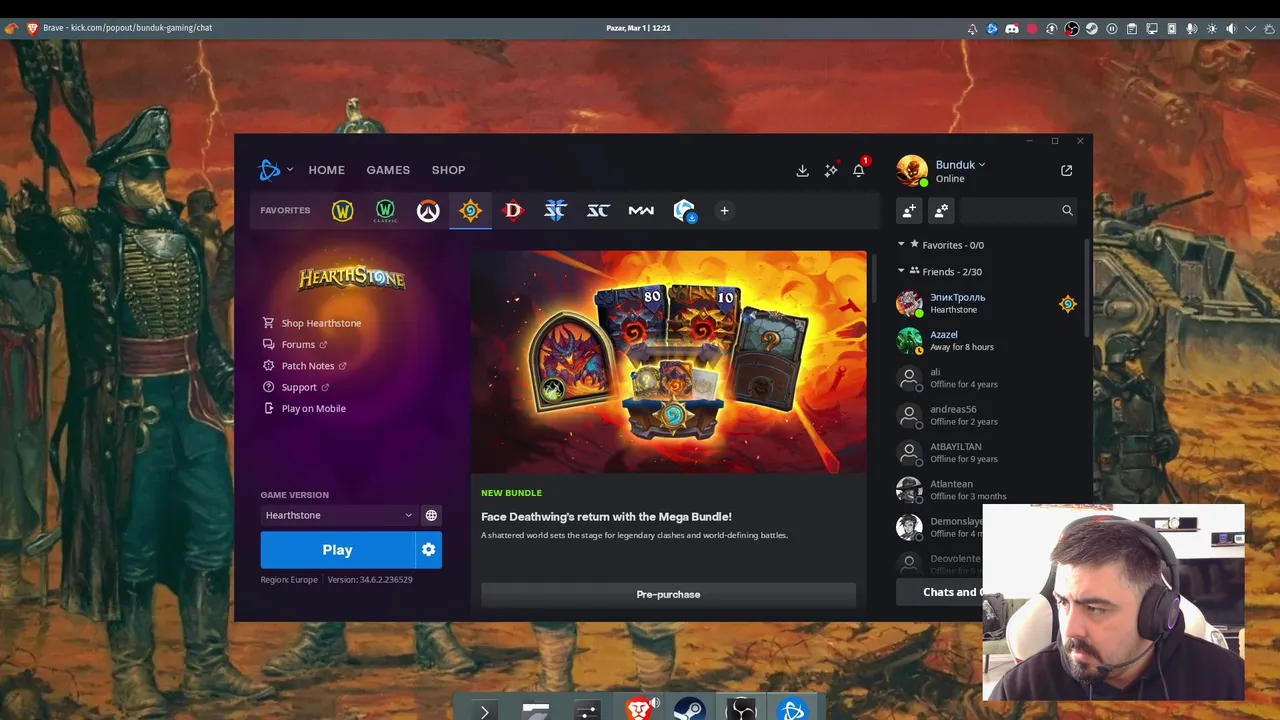1280x720 pixels.
Task: Open the Battle.net logo menu
Action: tap(275, 170)
